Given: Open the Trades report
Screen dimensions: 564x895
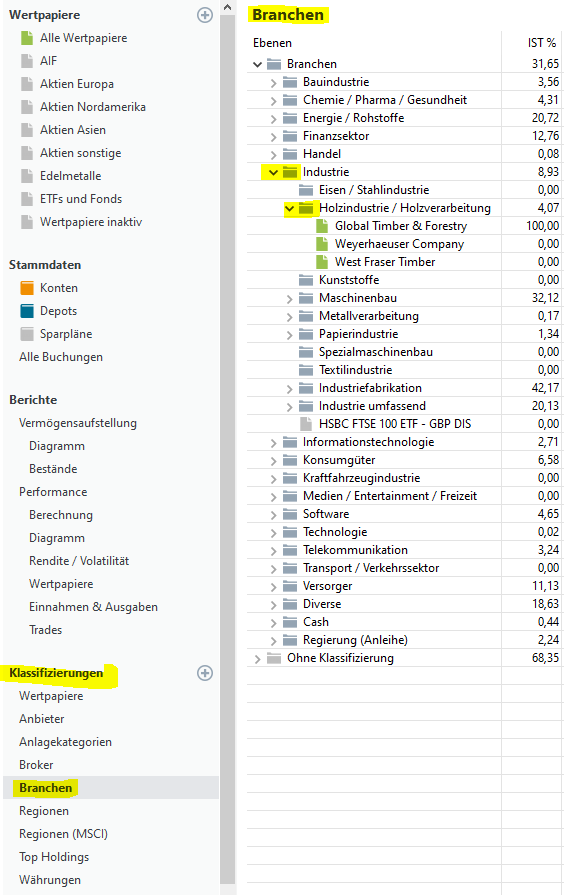Looking at the screenshot, I should click(x=46, y=630).
